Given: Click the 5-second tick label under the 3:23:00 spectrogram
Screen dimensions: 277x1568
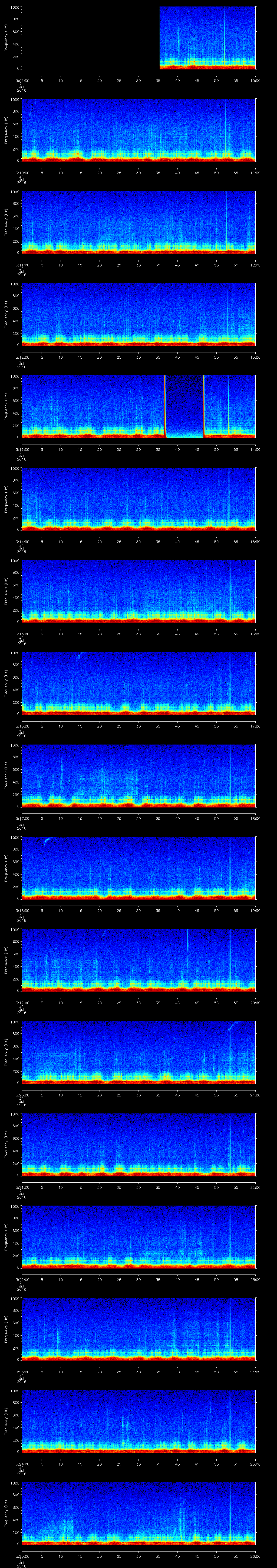Looking at the screenshot, I should click(x=41, y=1371).
